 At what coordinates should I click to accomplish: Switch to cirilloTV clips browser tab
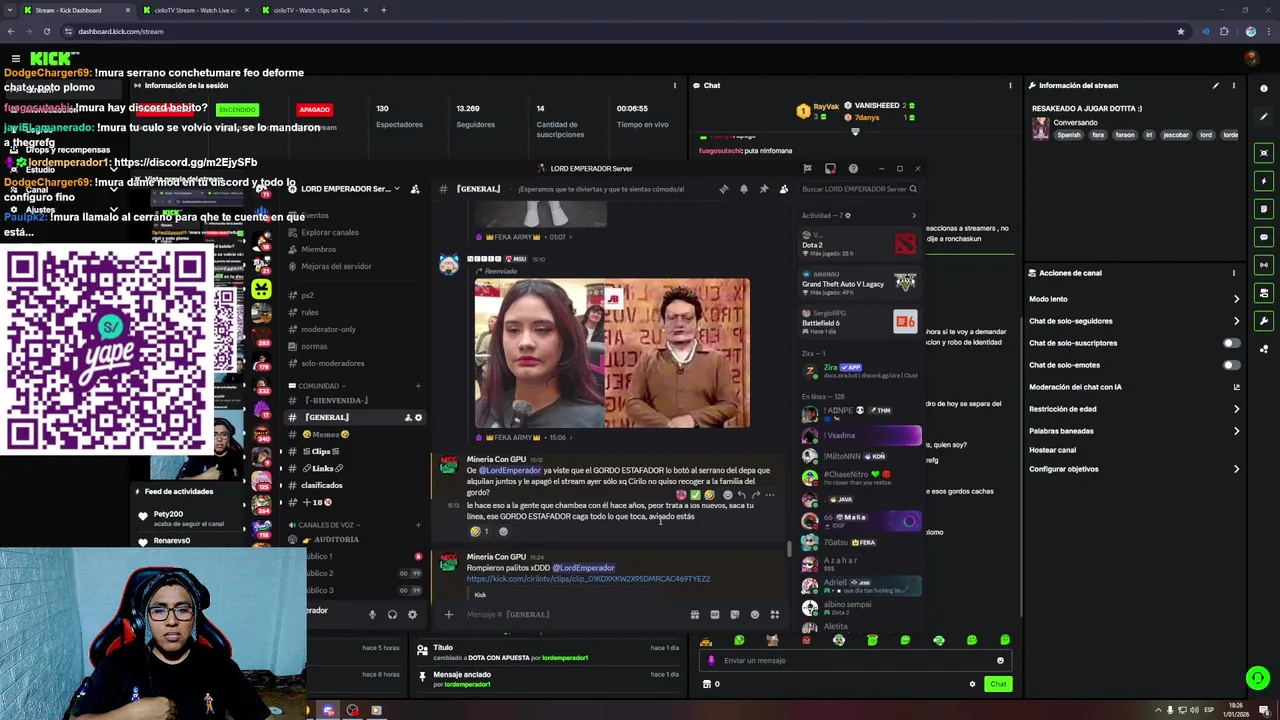click(313, 10)
